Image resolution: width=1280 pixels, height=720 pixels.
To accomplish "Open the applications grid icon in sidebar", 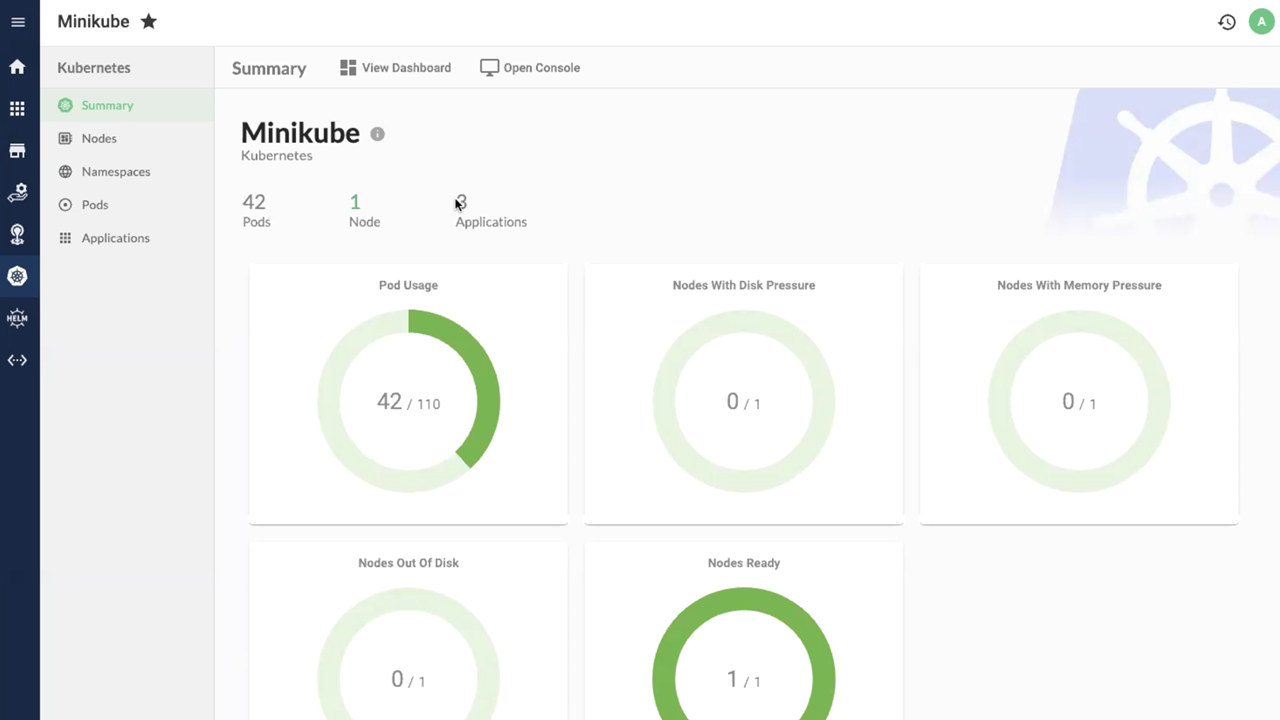I will pos(18,109).
